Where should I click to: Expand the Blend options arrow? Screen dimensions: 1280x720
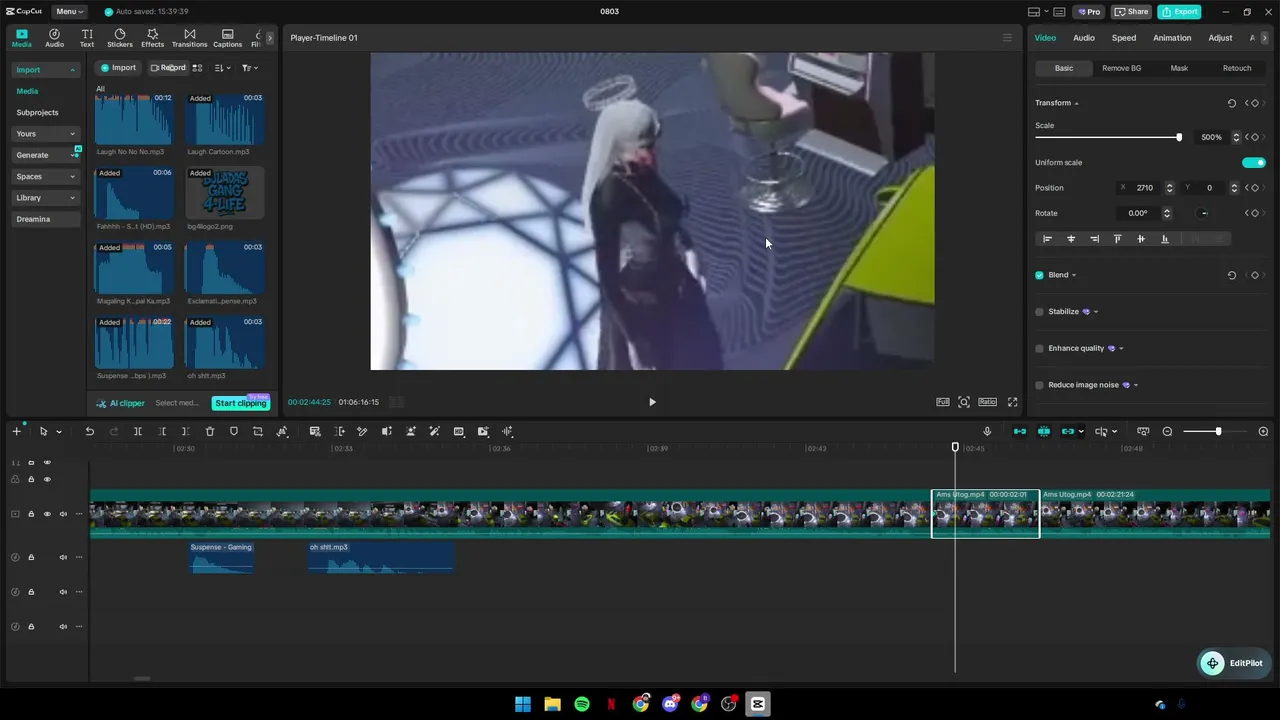coord(1074,275)
